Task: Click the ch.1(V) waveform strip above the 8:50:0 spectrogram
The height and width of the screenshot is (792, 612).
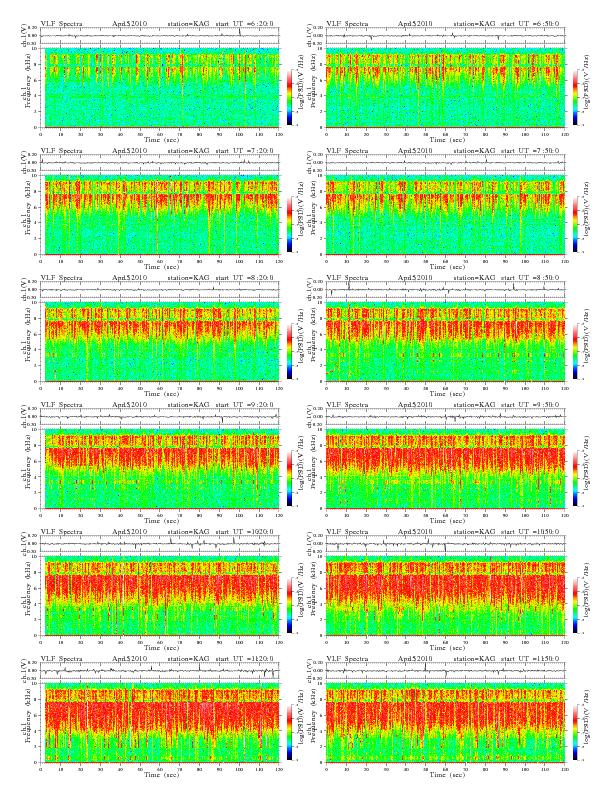Action: coord(445,290)
